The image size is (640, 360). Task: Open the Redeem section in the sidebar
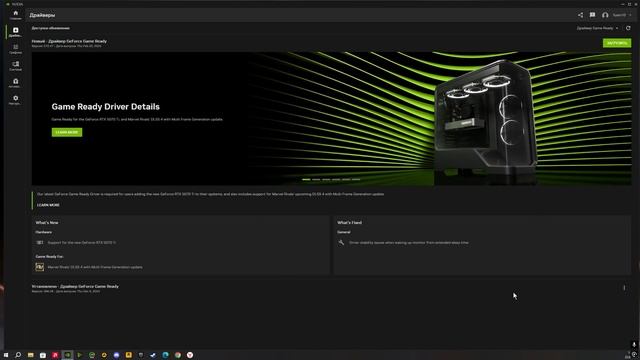coord(16,83)
